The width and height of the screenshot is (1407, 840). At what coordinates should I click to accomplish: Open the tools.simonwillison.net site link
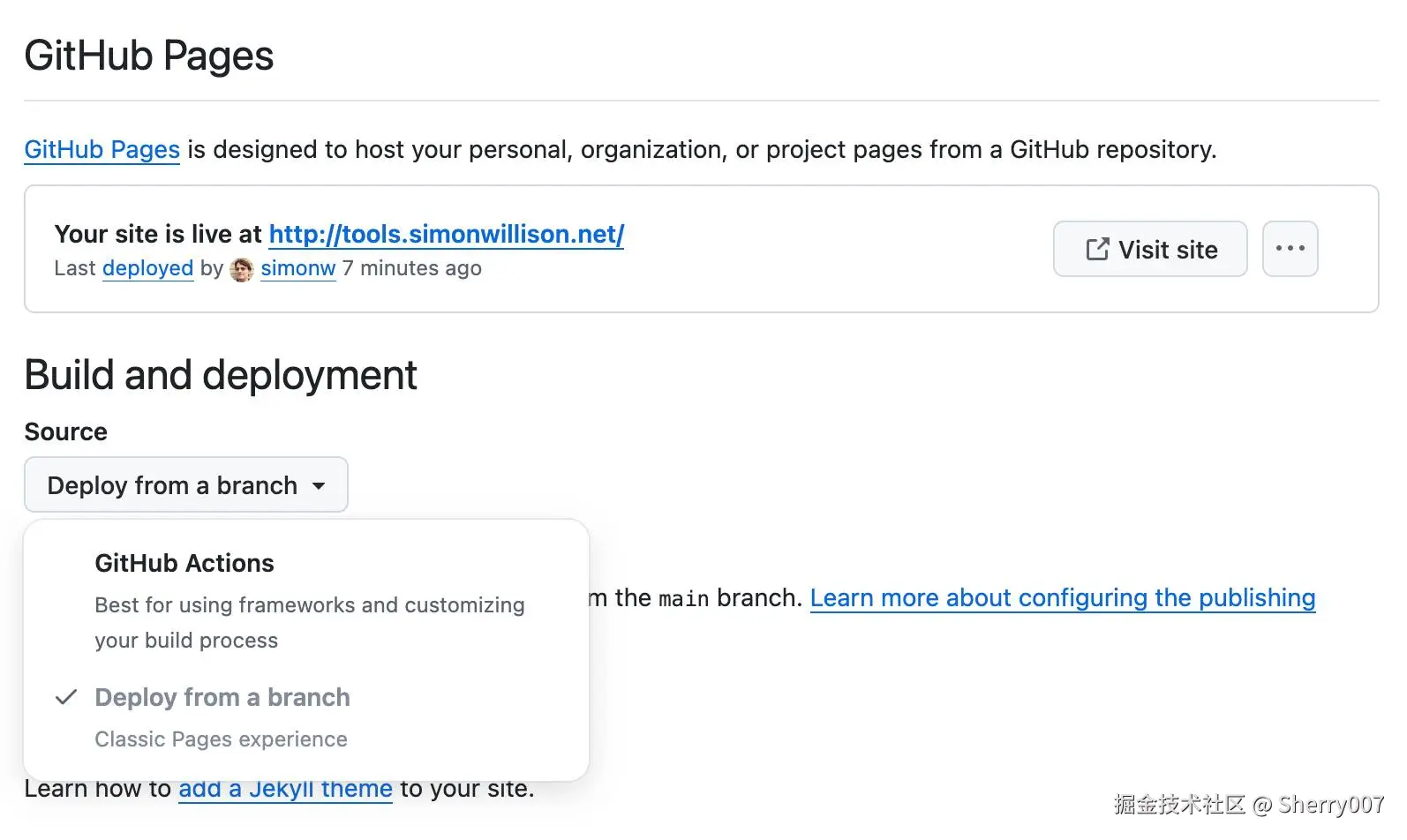pos(446,234)
